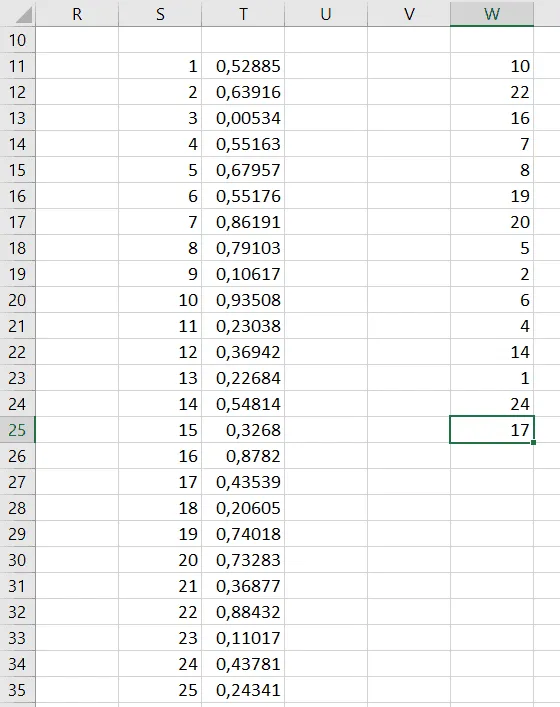Viewport: 560px width, 707px height.
Task: Click the fill handle of cell W25
Action: tap(533, 443)
